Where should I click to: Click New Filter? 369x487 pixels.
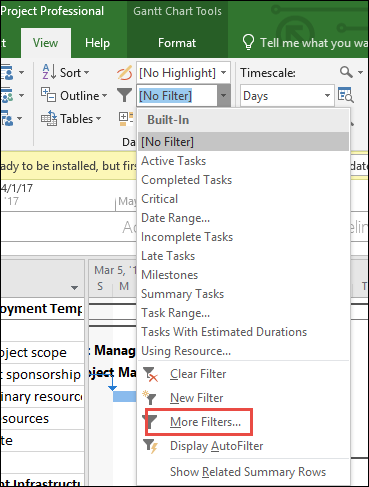(197, 398)
